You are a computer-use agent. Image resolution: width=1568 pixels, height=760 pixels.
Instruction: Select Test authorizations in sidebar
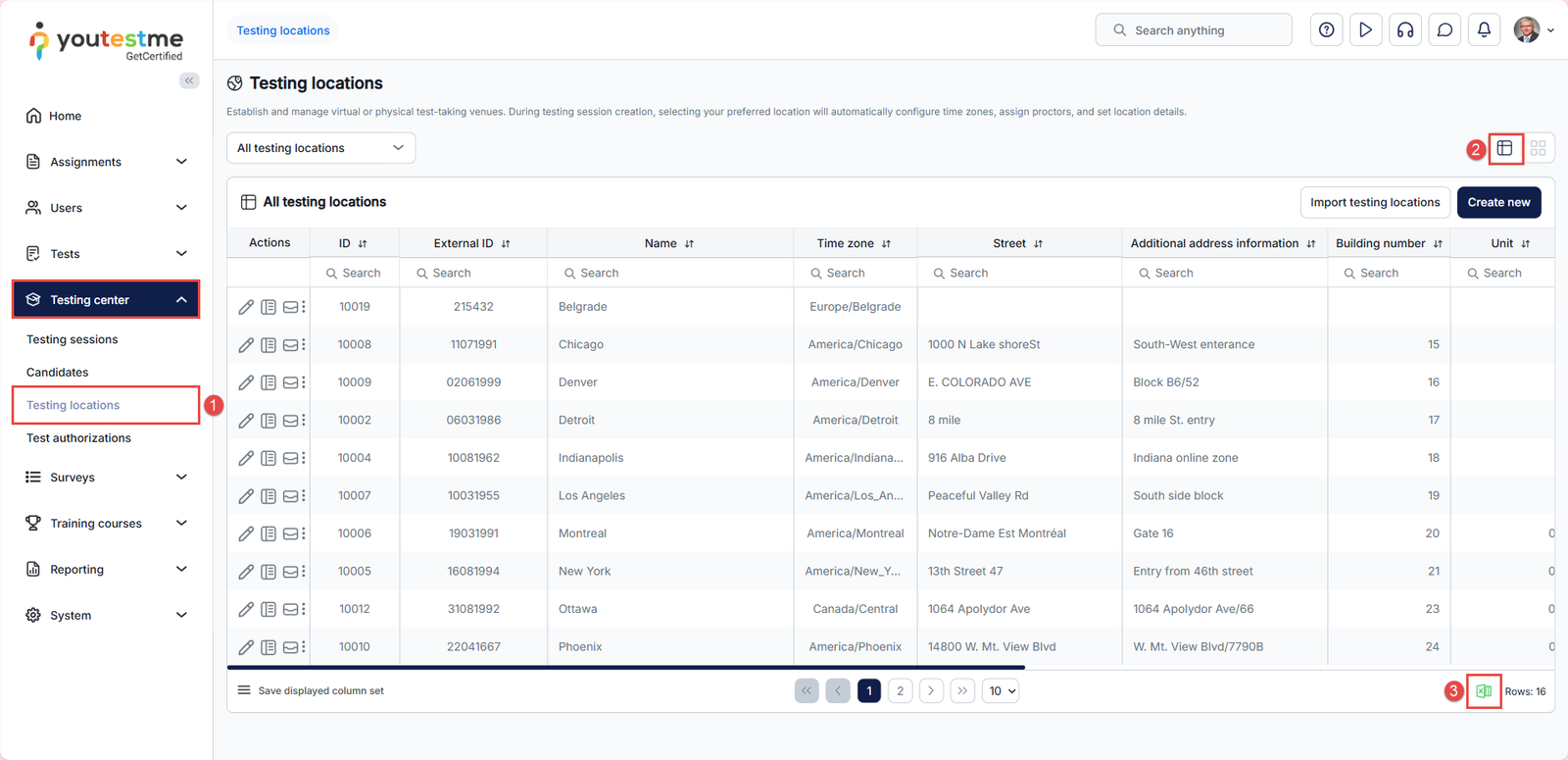[78, 438]
